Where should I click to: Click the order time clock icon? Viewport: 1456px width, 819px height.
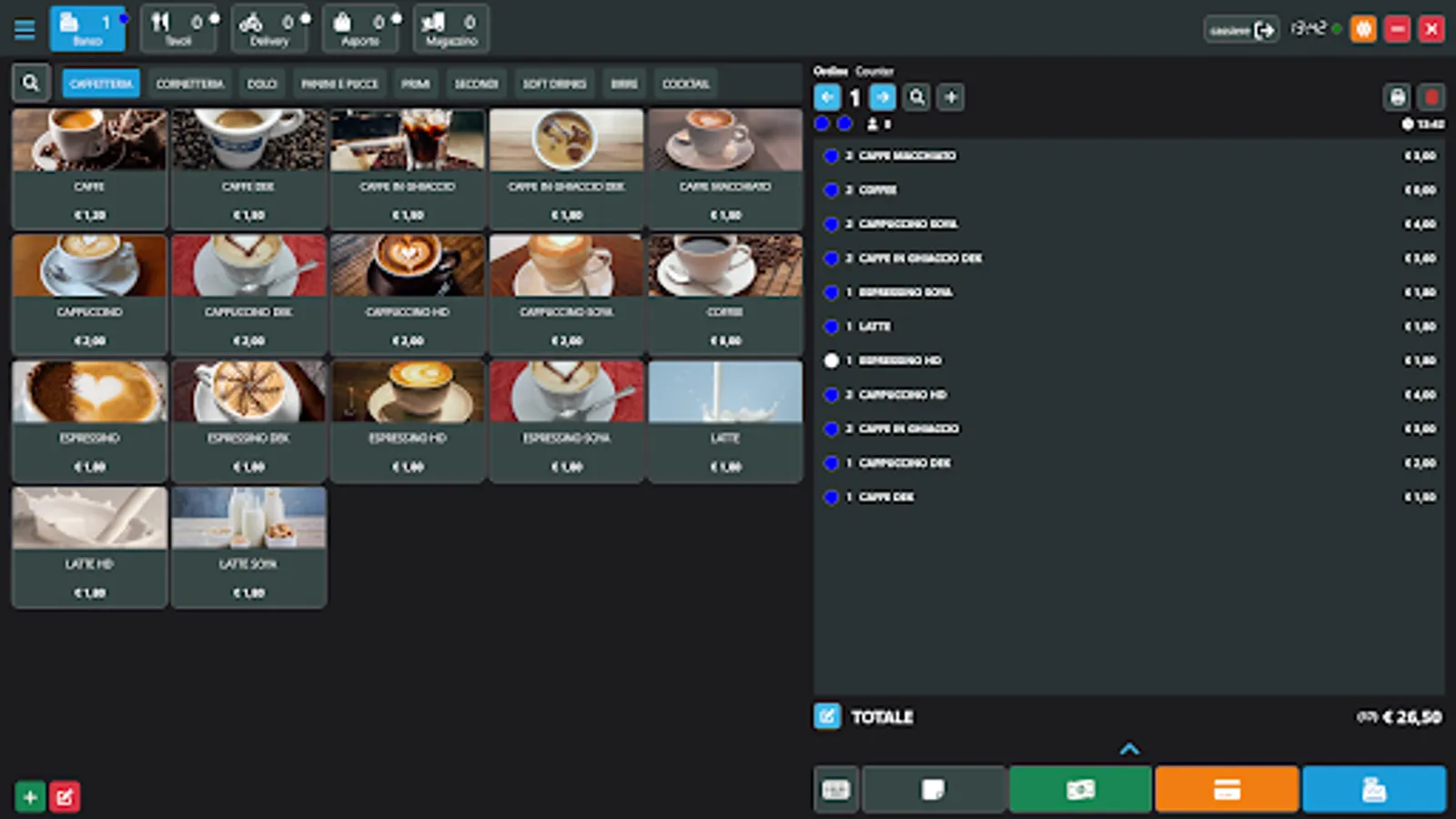[x=1408, y=124]
